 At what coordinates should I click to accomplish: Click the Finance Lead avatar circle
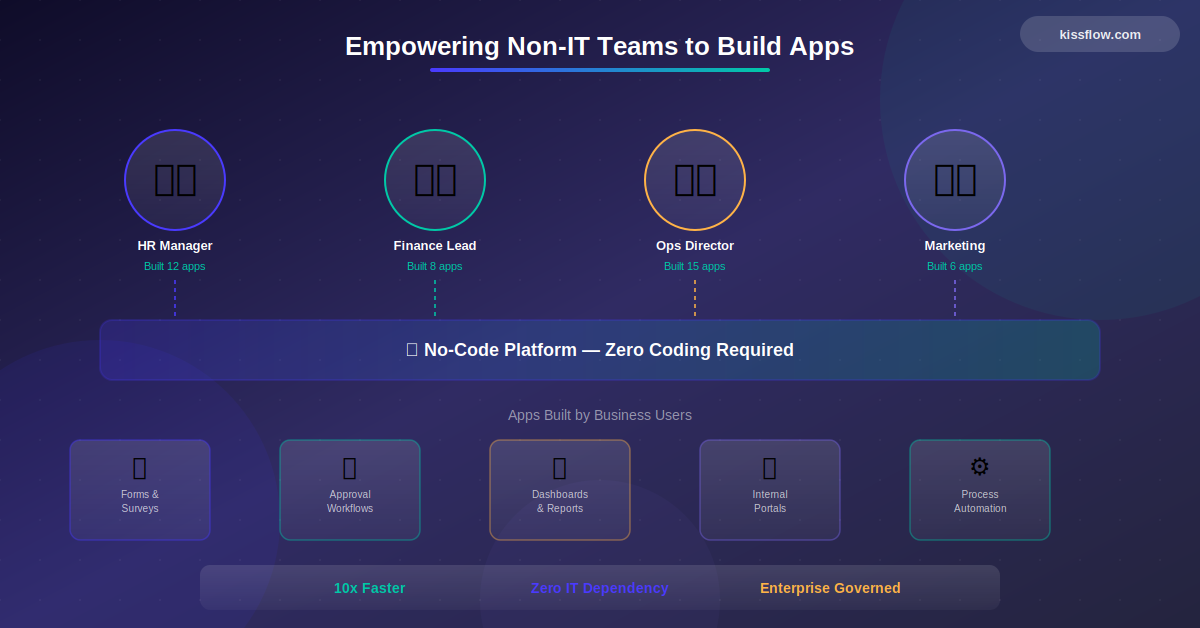[435, 180]
